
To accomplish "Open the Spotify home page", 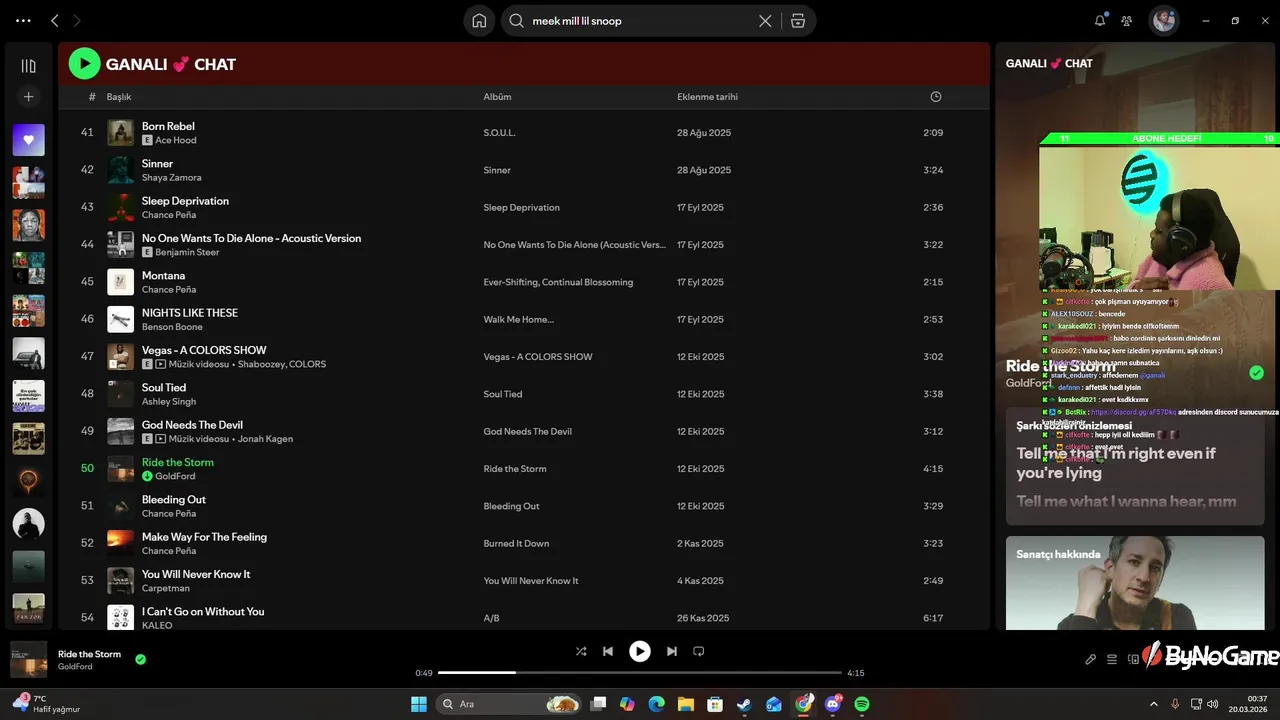I will pos(479,21).
